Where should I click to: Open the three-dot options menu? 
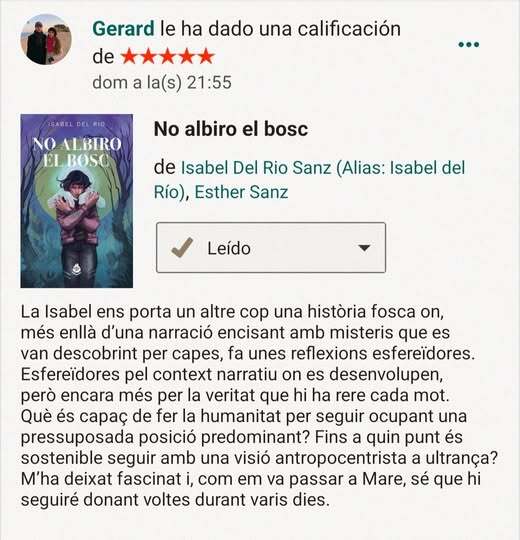tap(469, 44)
